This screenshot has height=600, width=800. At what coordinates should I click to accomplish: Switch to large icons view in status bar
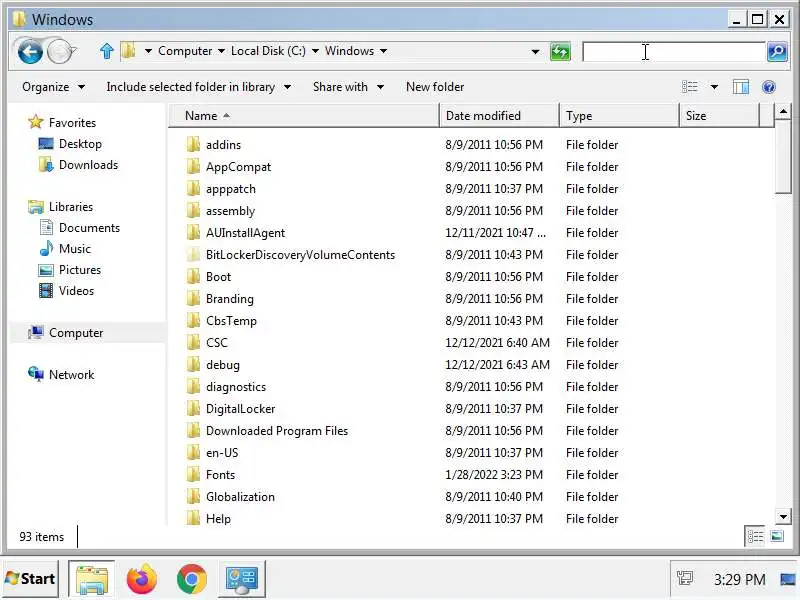(777, 536)
